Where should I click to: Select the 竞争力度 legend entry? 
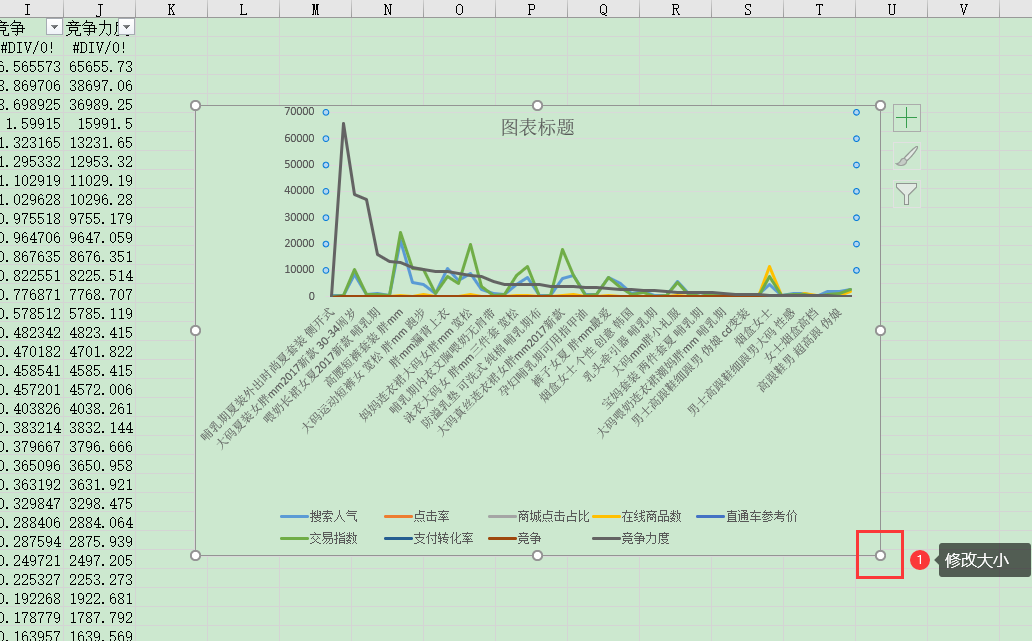click(x=645, y=538)
